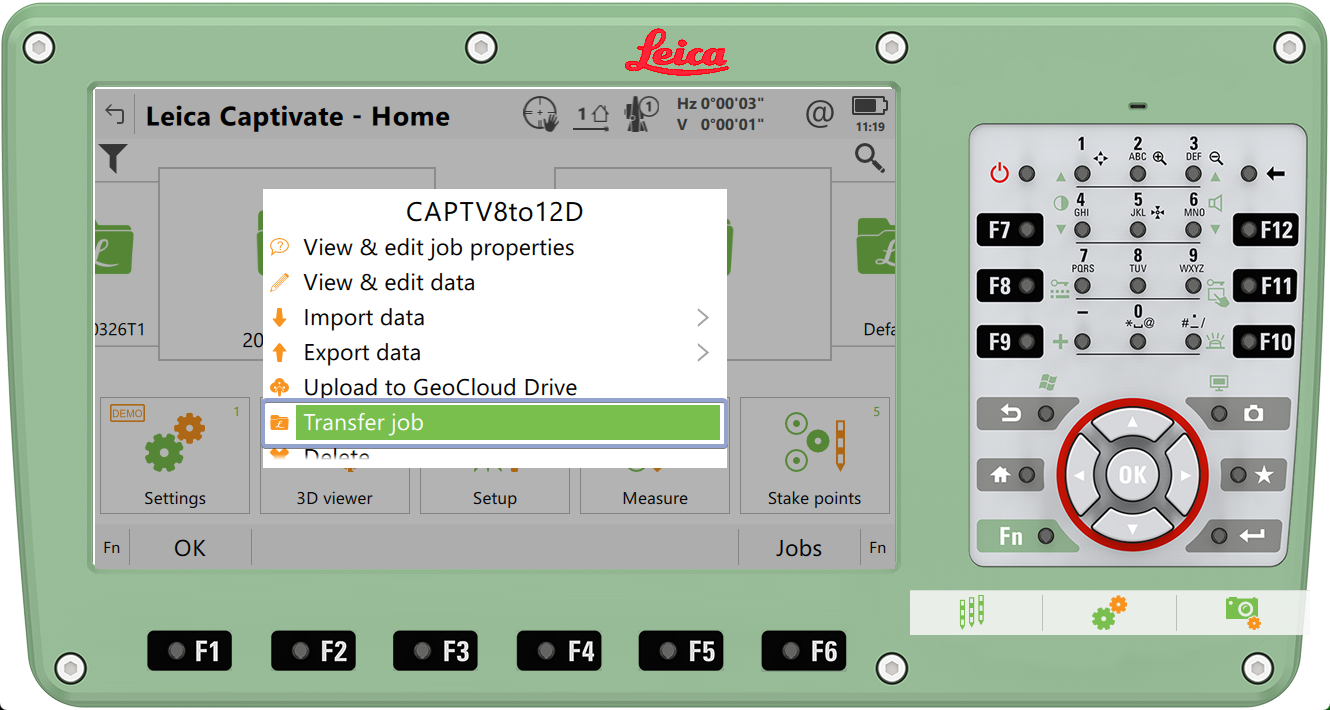Tap the instrument face 1 home icon
This screenshot has height=710, width=1330.
(x=592, y=115)
